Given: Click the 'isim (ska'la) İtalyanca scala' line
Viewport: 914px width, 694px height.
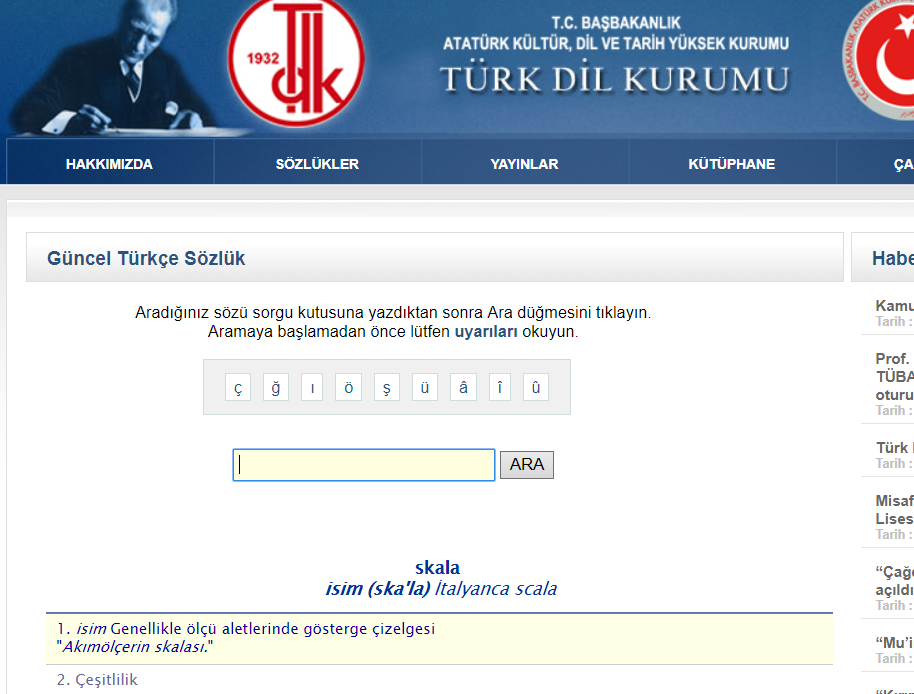Looking at the screenshot, I should (x=441, y=589).
